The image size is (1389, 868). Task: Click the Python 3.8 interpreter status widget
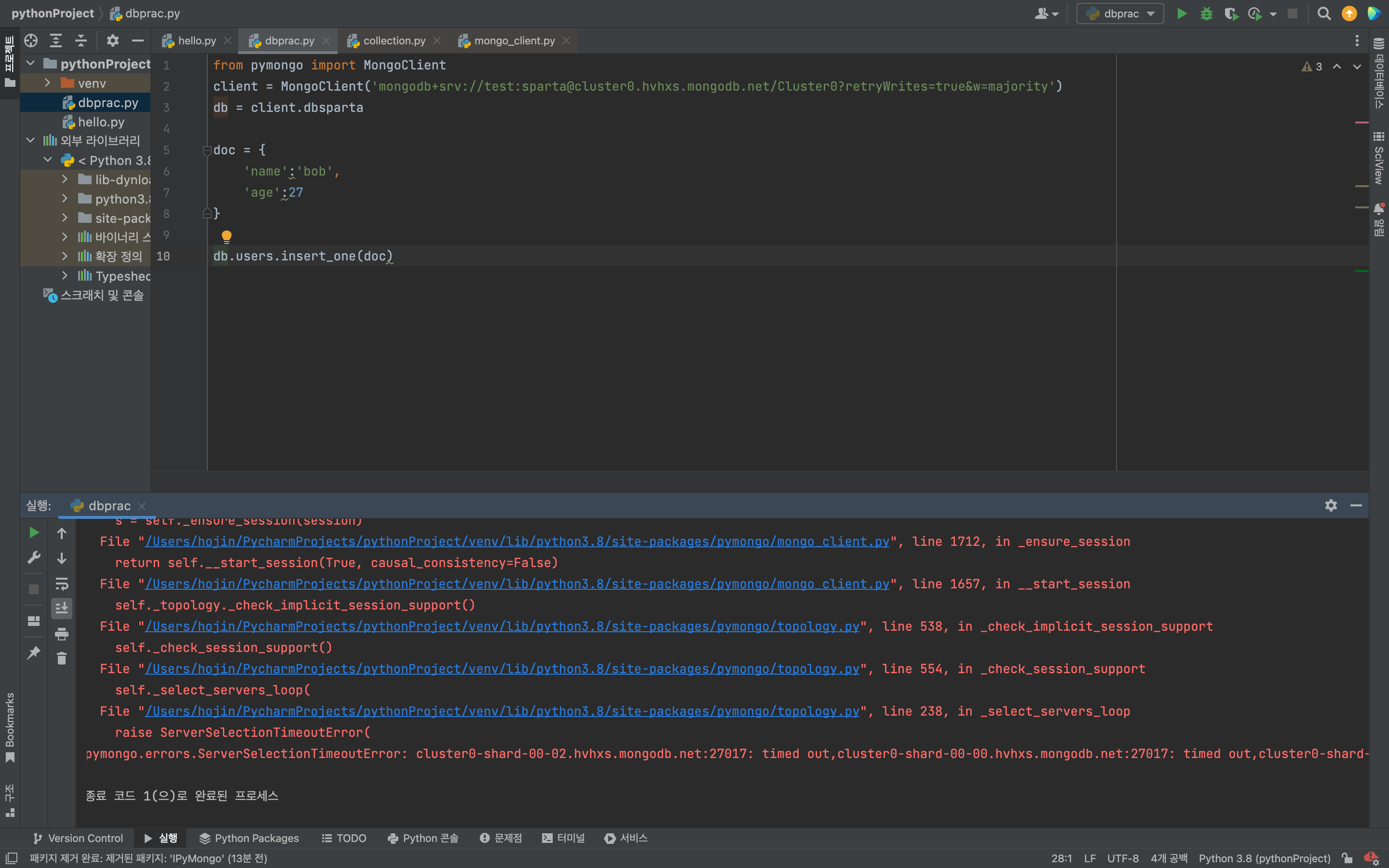pyautogui.click(x=1264, y=858)
